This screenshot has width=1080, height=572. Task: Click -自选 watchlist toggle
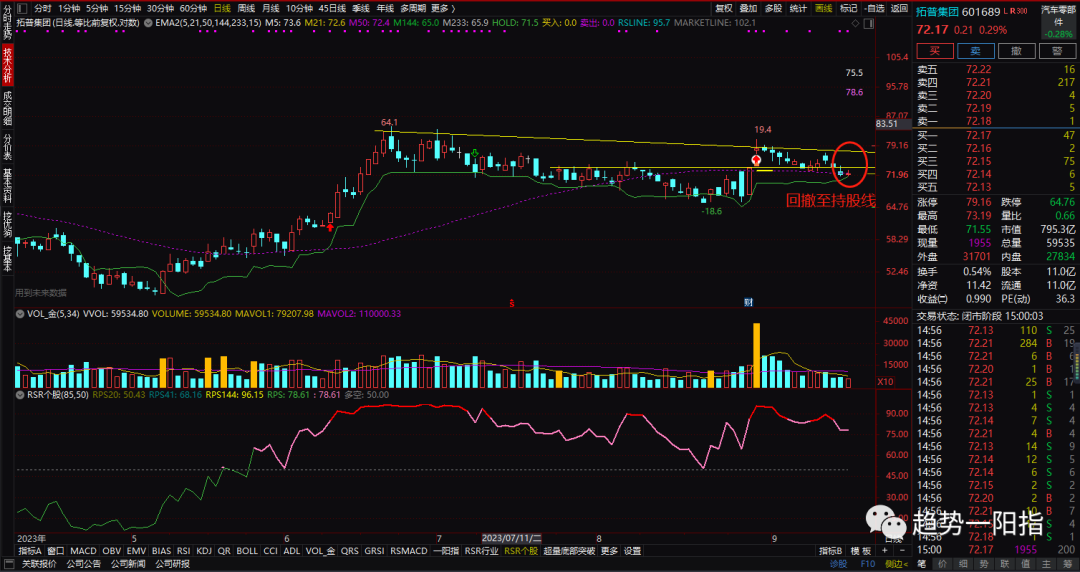coord(874,8)
